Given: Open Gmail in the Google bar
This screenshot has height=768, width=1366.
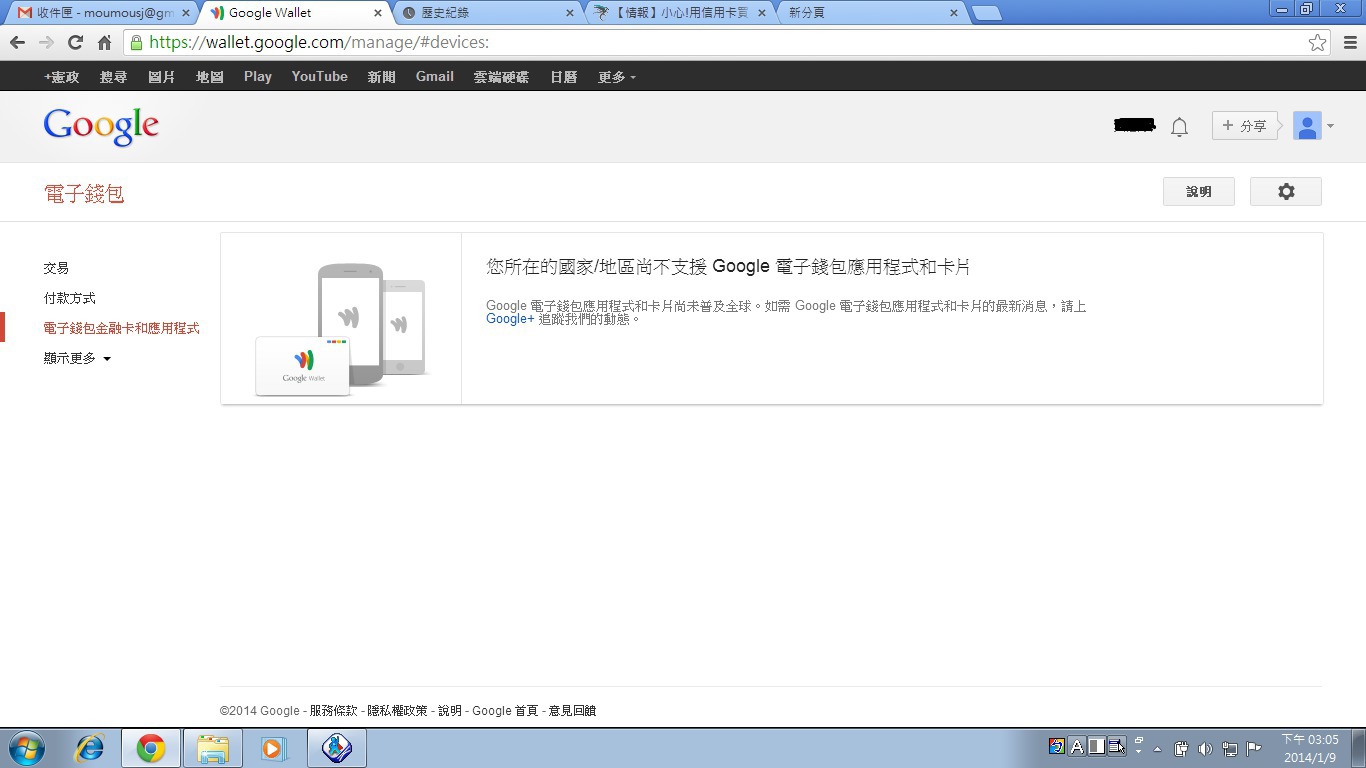Looking at the screenshot, I should [435, 77].
